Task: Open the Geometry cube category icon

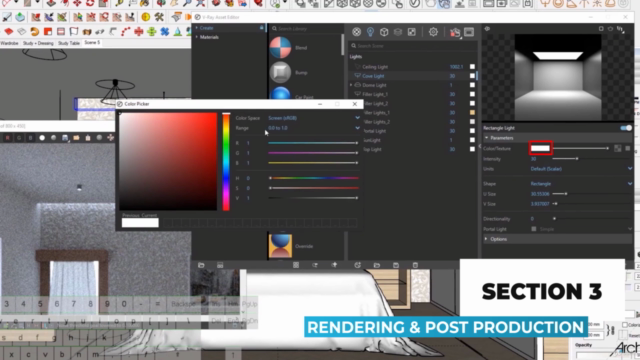Action: coord(384,32)
